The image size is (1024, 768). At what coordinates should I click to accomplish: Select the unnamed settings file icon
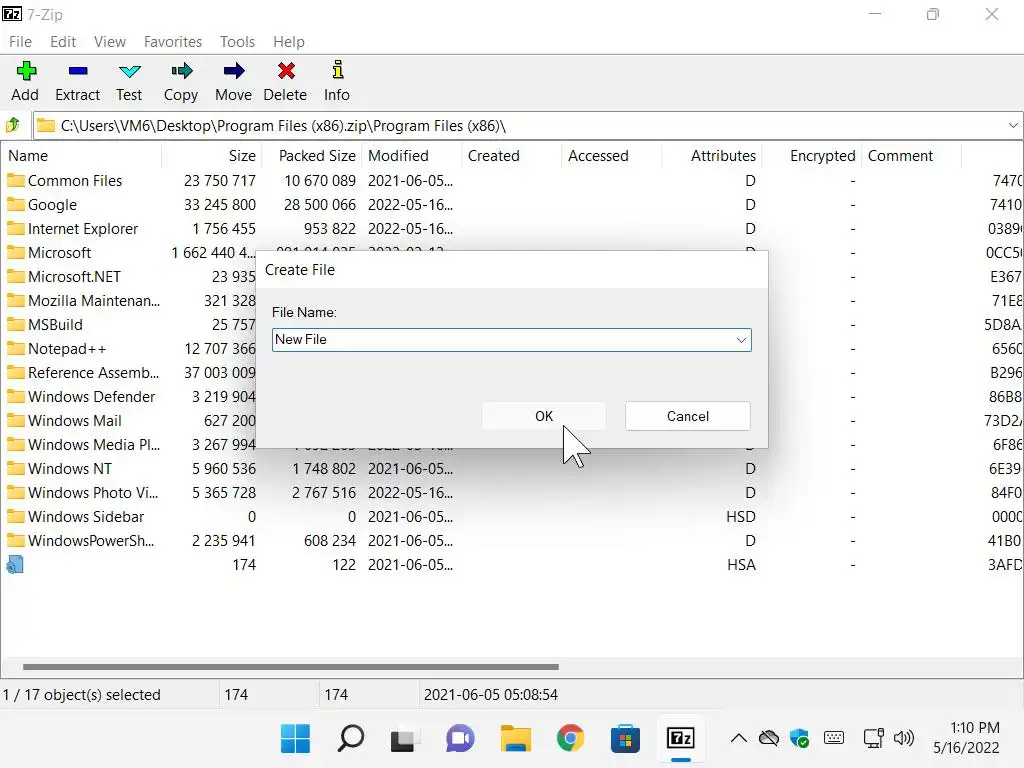pos(15,564)
